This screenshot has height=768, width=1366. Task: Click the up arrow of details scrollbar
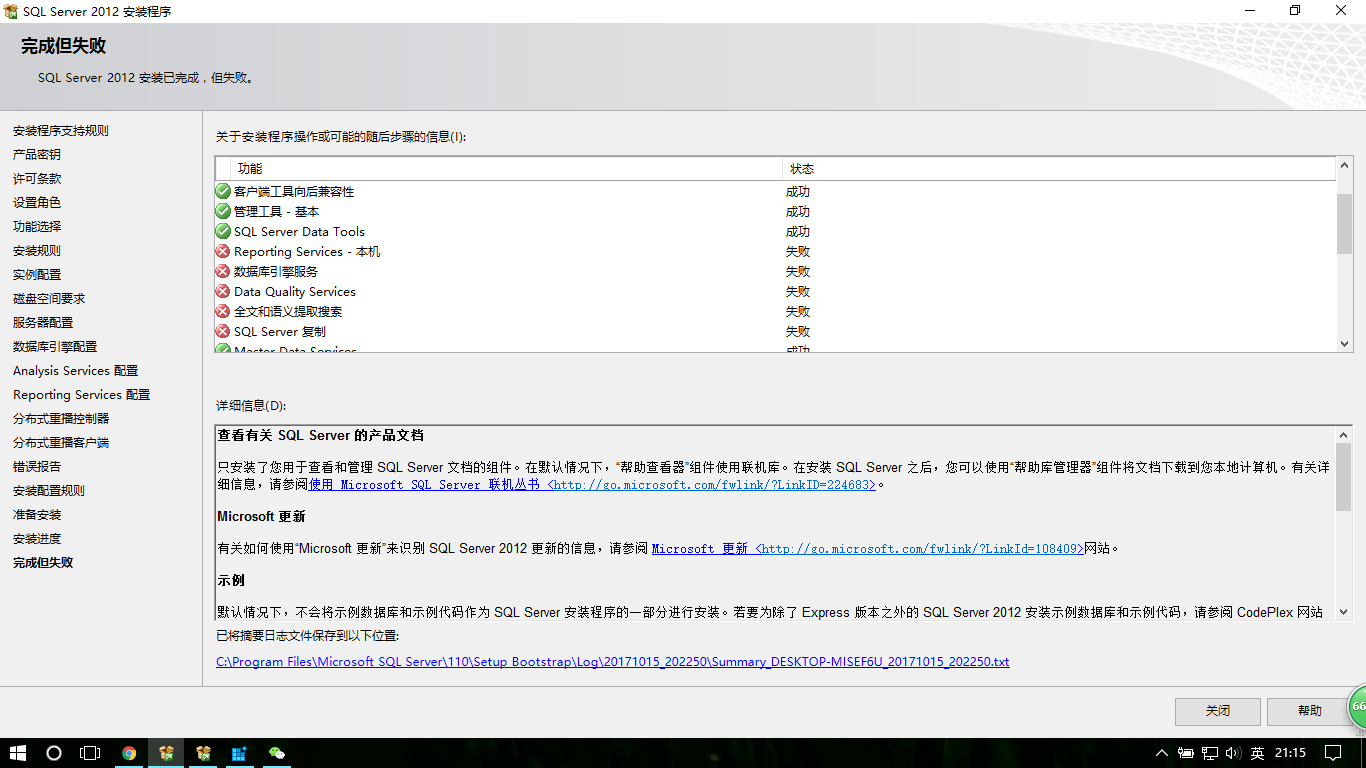(1344, 435)
